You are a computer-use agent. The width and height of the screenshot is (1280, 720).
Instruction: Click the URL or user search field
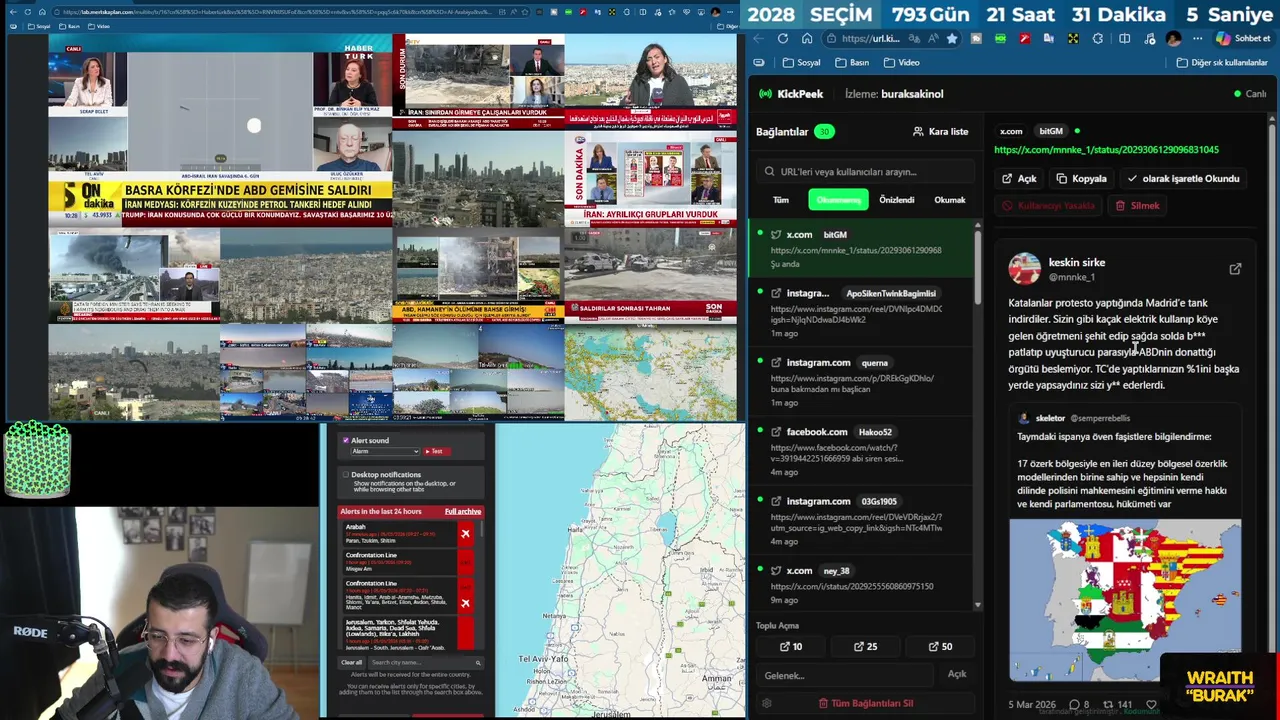[865, 171]
